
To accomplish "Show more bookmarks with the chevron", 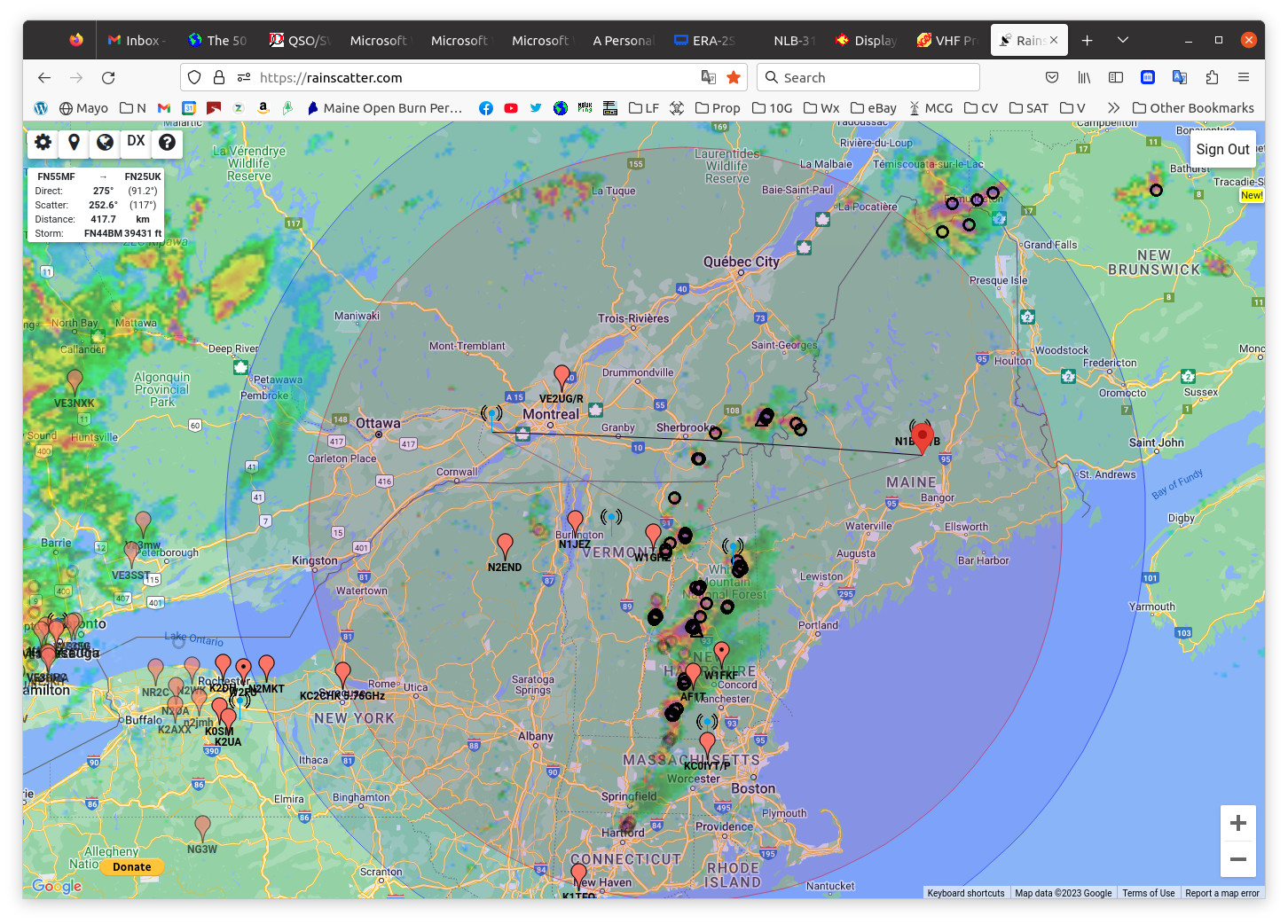I will 1113,108.
